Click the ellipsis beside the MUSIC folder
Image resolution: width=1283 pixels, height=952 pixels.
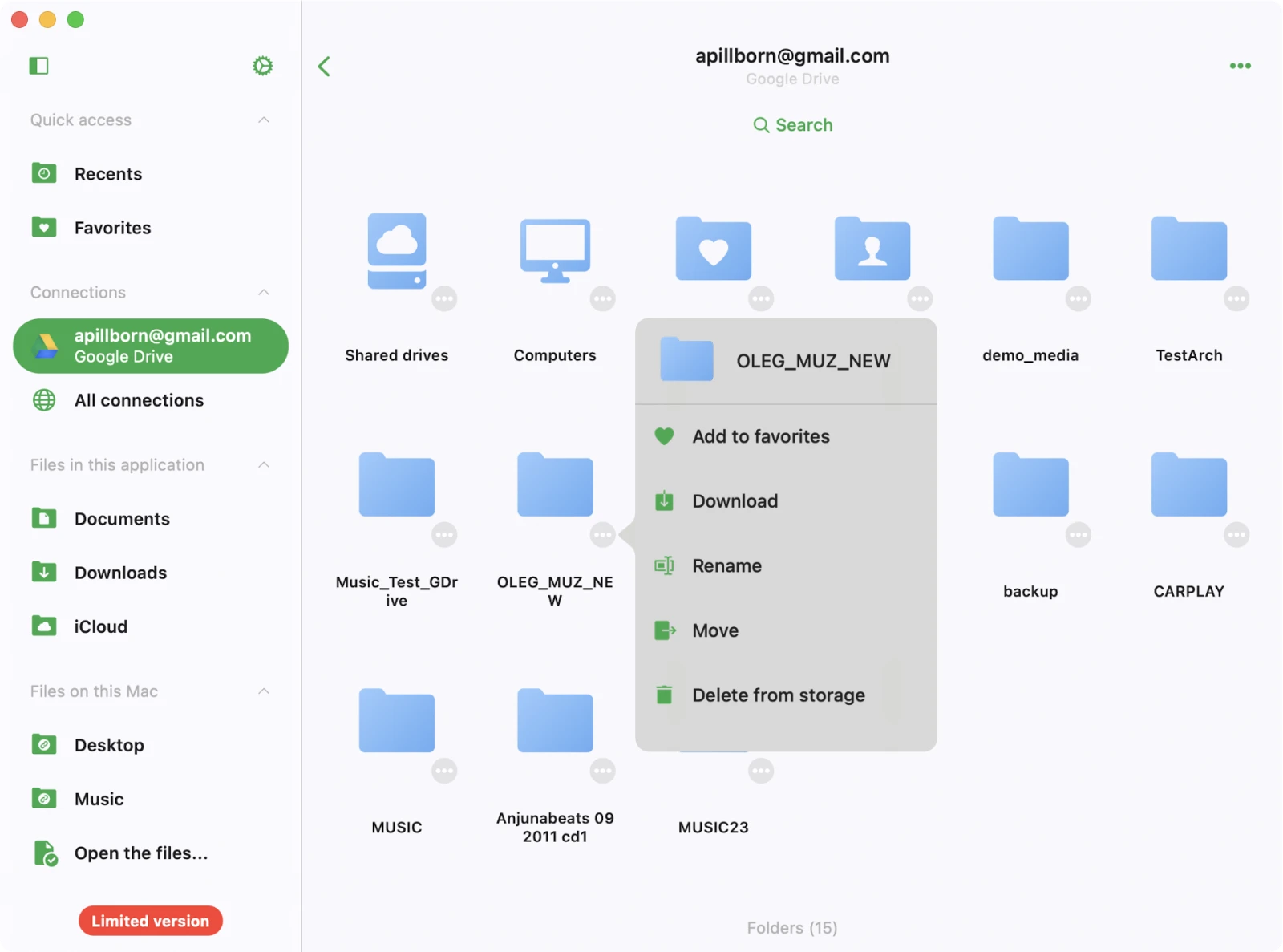point(444,771)
